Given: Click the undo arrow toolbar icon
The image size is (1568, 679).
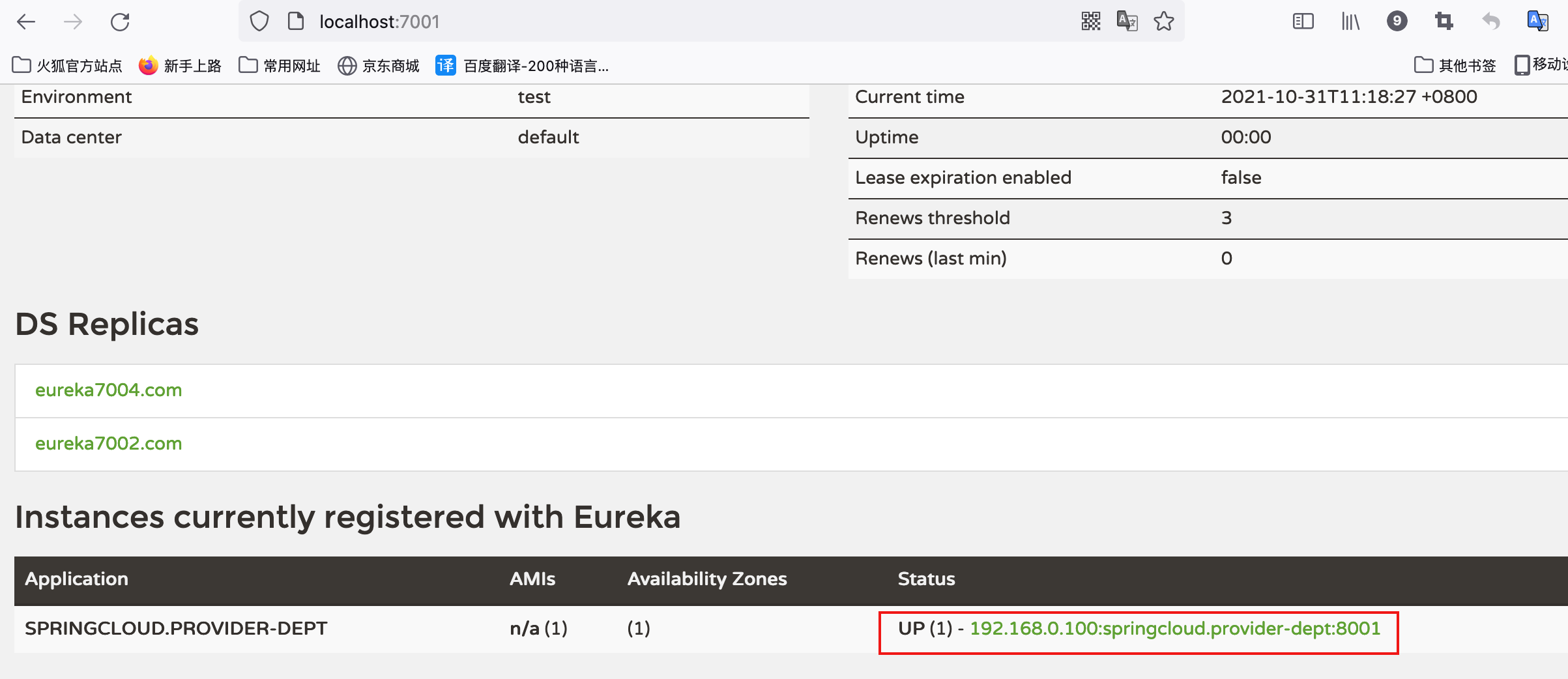Looking at the screenshot, I should click(x=1491, y=22).
